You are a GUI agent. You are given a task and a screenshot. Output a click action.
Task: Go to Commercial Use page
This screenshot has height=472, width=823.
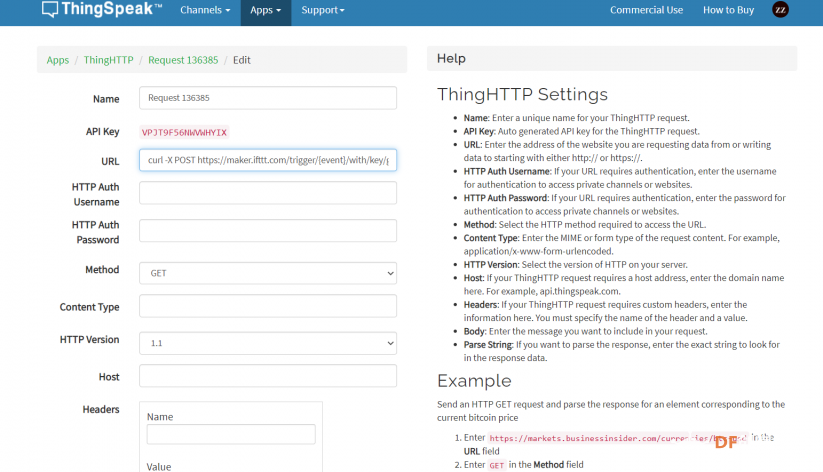646,10
